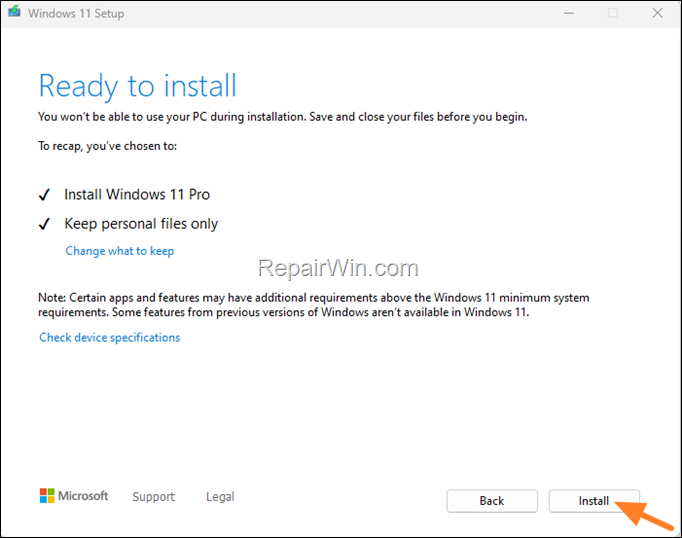Open Check device specifications link
The width and height of the screenshot is (682, 538).
110,338
